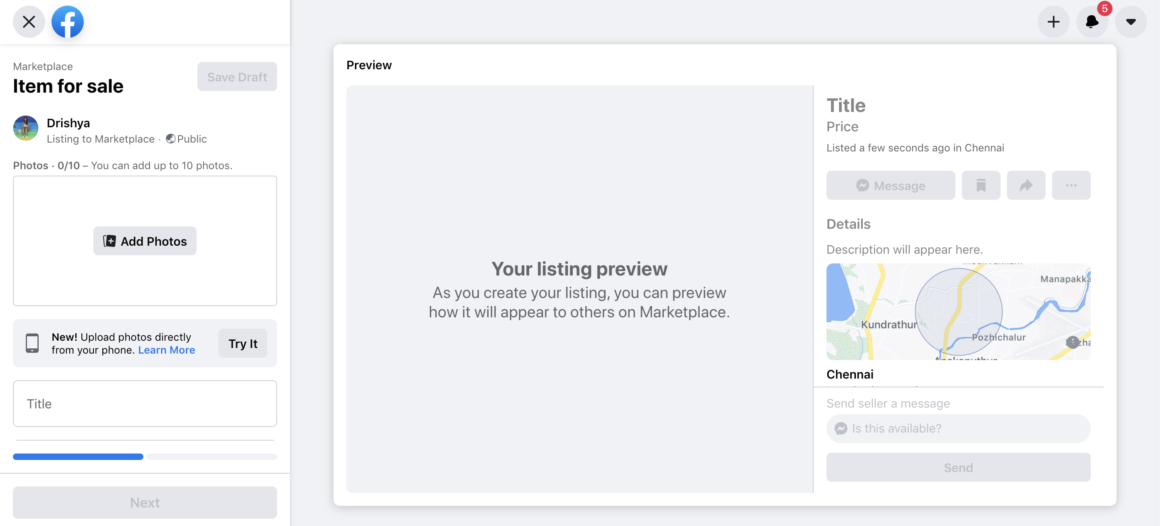The width and height of the screenshot is (1160, 526).
Task: Click the plus Create icon
Action: click(x=1053, y=21)
